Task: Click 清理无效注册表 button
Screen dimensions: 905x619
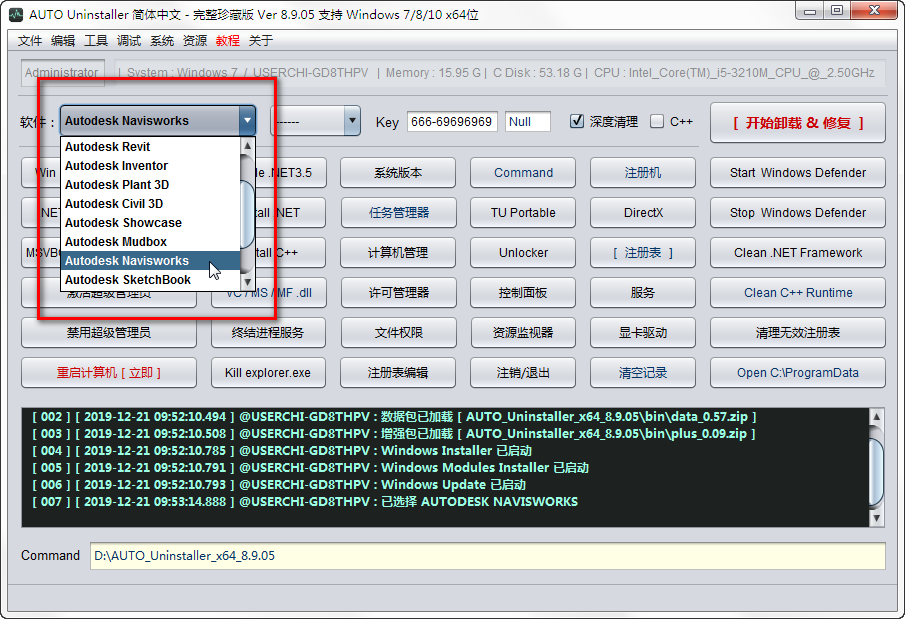Action: (798, 332)
